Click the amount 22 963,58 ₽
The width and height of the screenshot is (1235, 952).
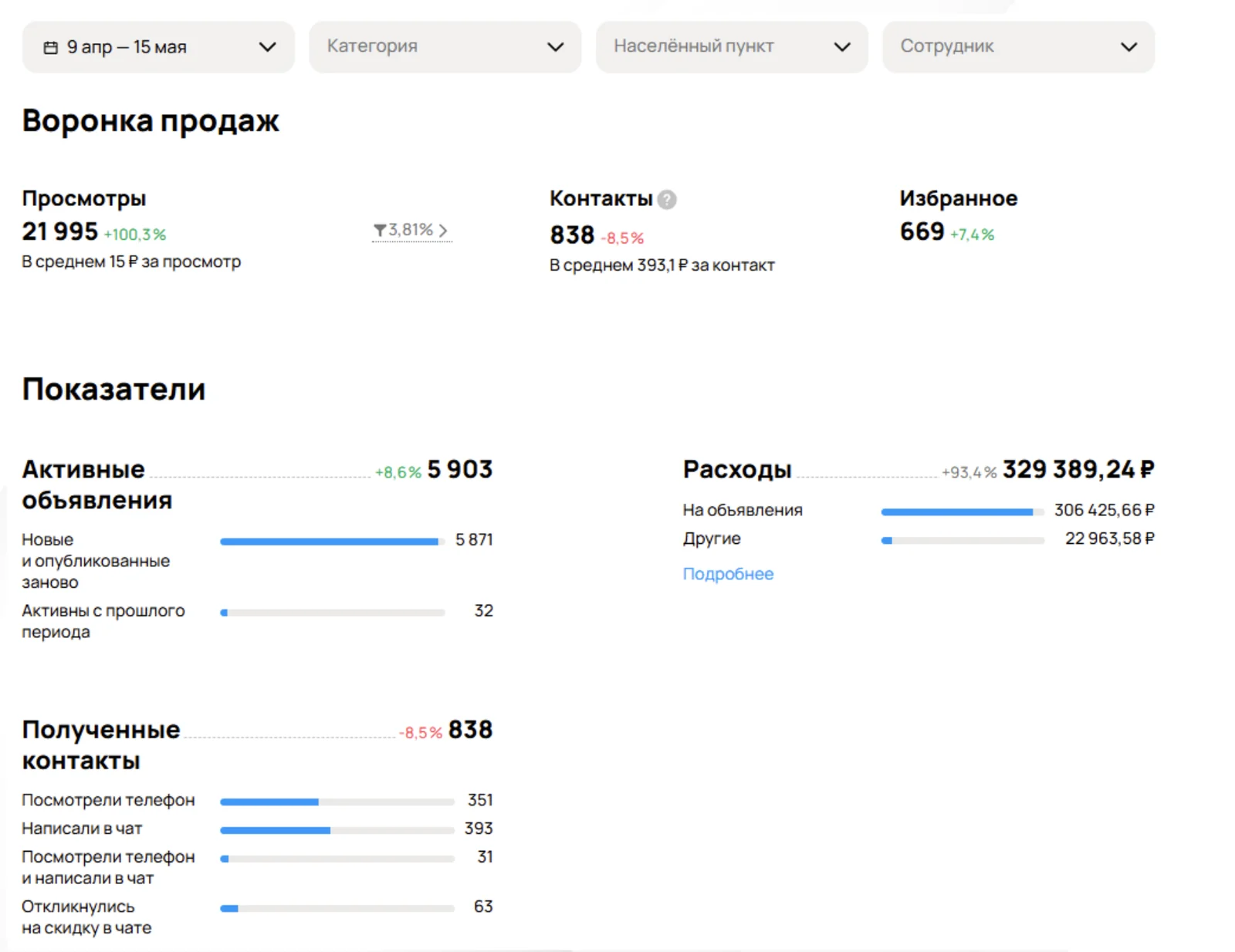click(1110, 538)
